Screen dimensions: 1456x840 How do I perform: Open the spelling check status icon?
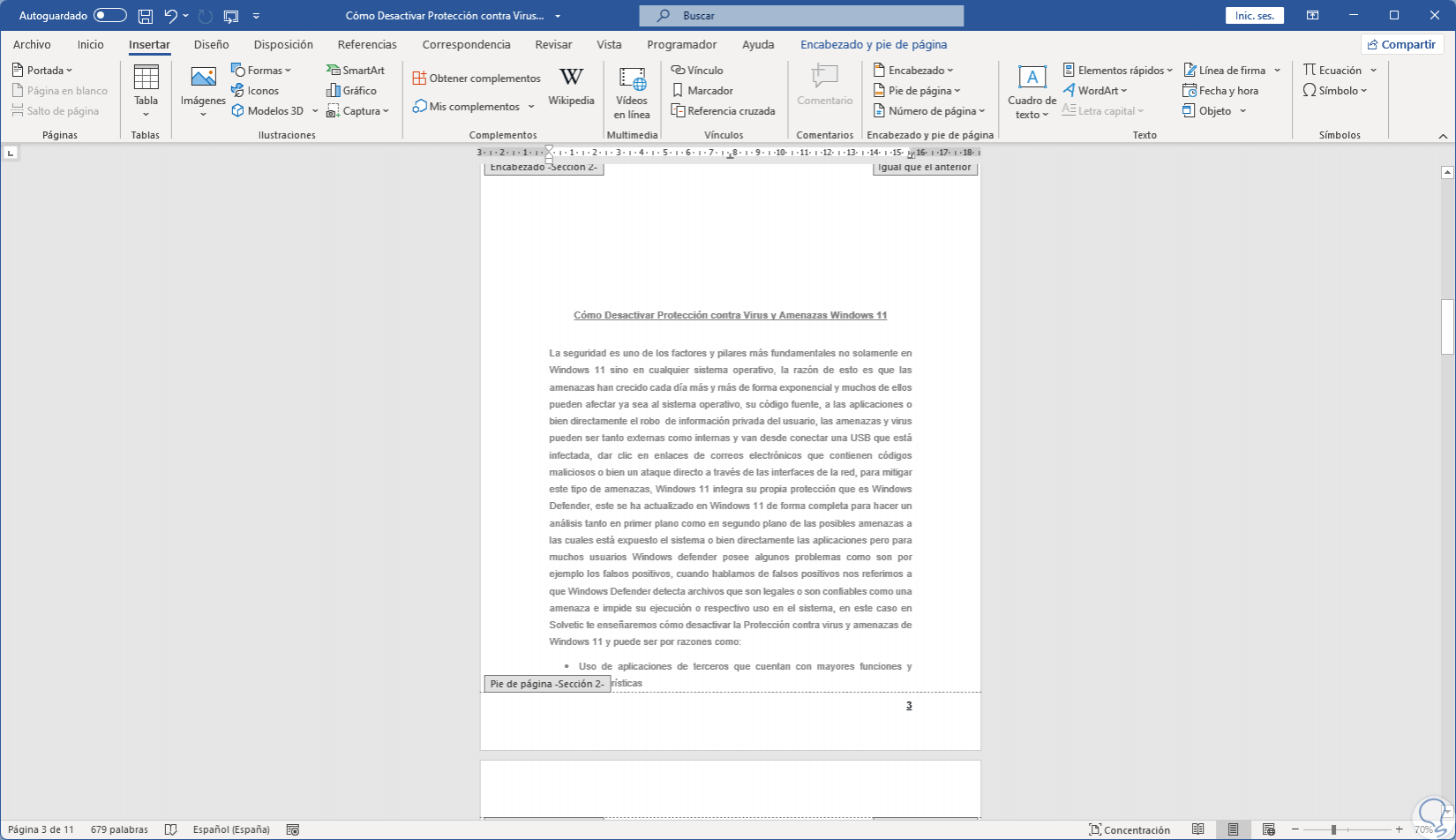tap(171, 829)
